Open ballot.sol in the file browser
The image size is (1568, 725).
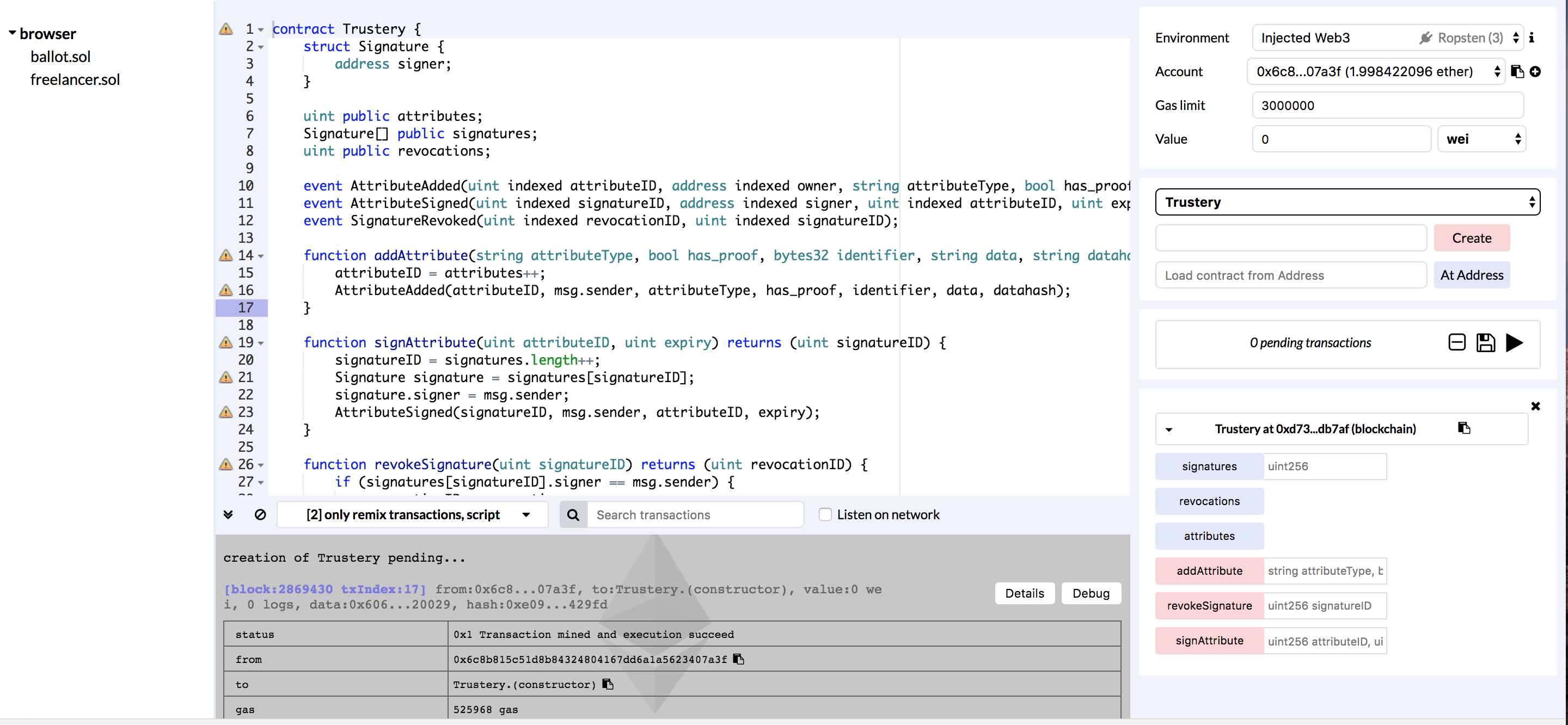tap(60, 57)
